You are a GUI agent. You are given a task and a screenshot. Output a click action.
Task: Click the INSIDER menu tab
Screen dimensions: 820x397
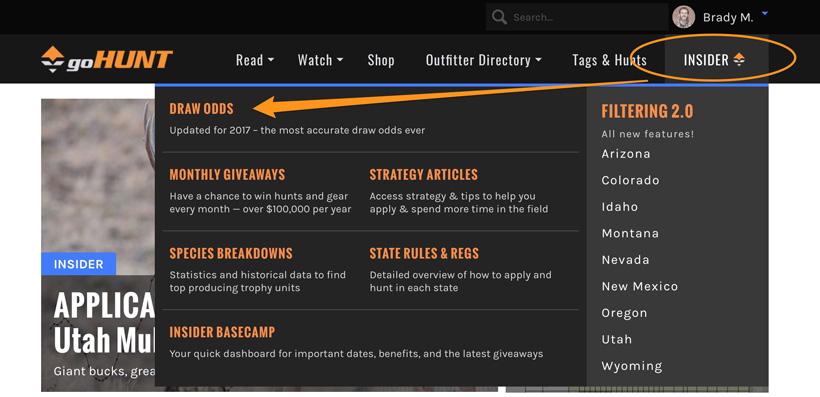pyautogui.click(x=716, y=60)
